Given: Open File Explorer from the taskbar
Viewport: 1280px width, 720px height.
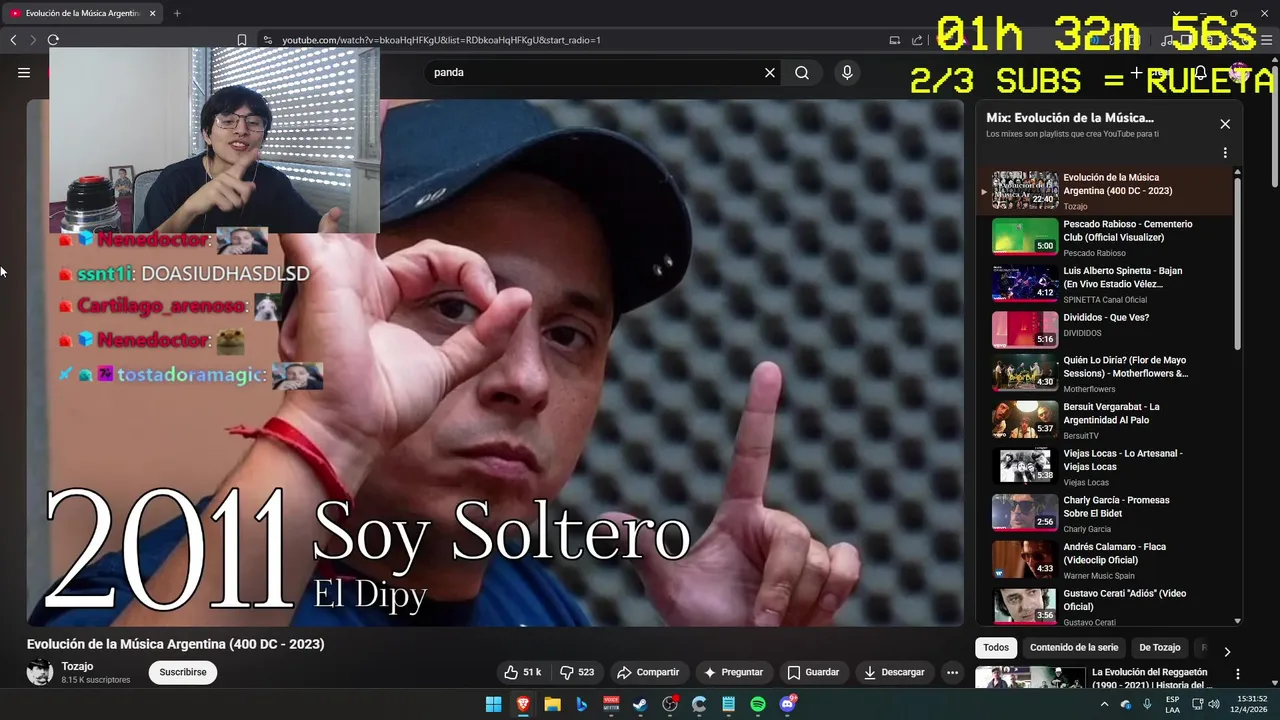Looking at the screenshot, I should click(x=552, y=705).
